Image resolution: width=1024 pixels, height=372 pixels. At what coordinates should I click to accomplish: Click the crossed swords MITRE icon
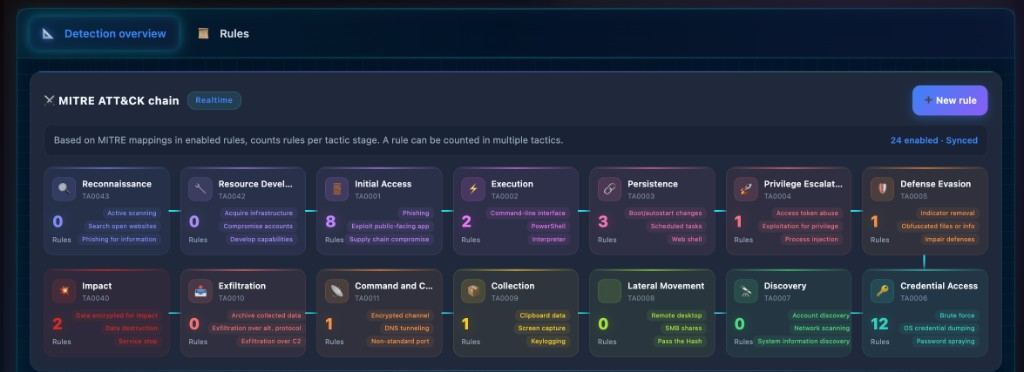coord(49,101)
